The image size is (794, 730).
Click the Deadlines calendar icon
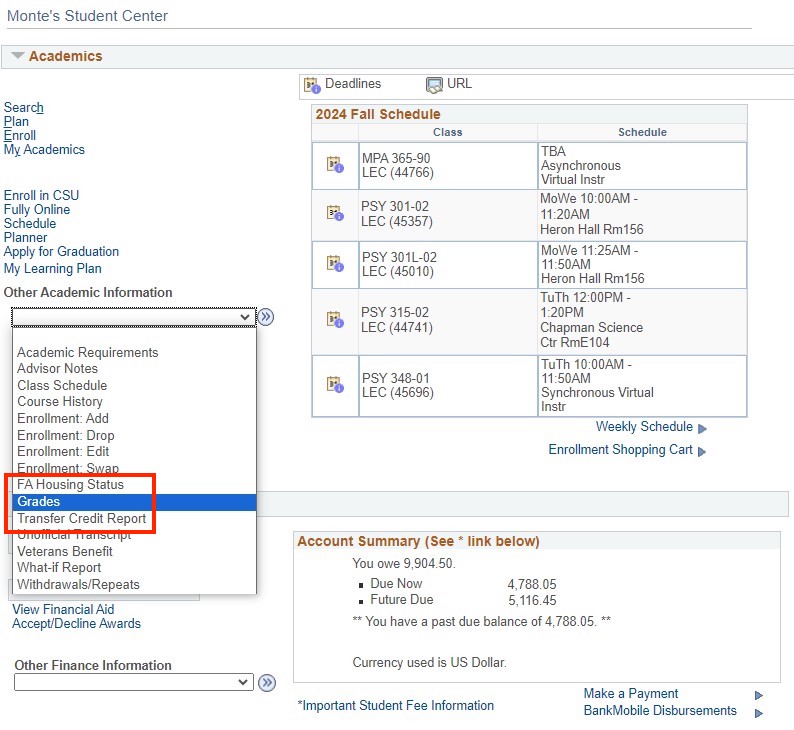coord(312,85)
